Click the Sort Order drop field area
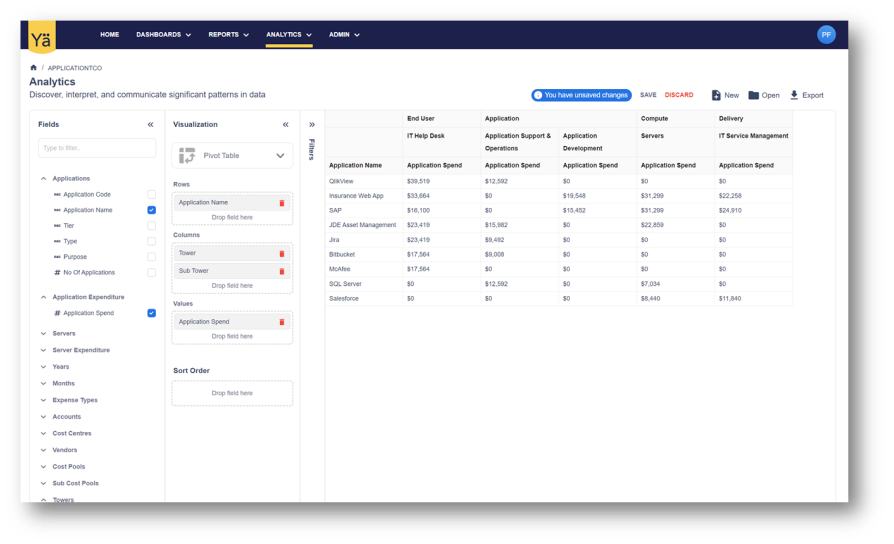The image size is (894, 544). pos(232,393)
